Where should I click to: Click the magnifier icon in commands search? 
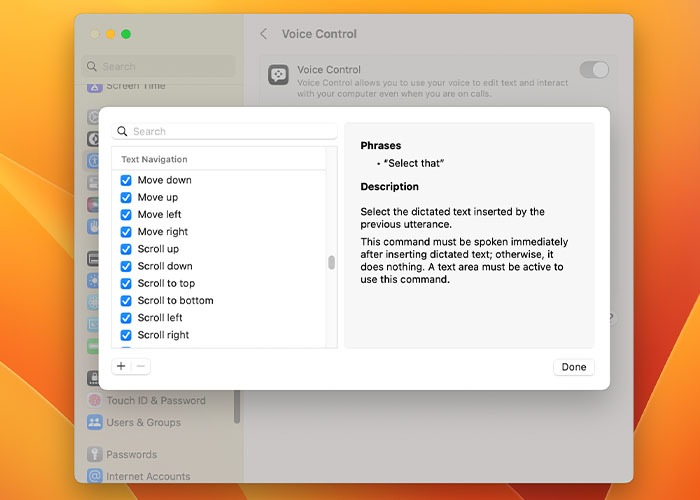point(122,131)
